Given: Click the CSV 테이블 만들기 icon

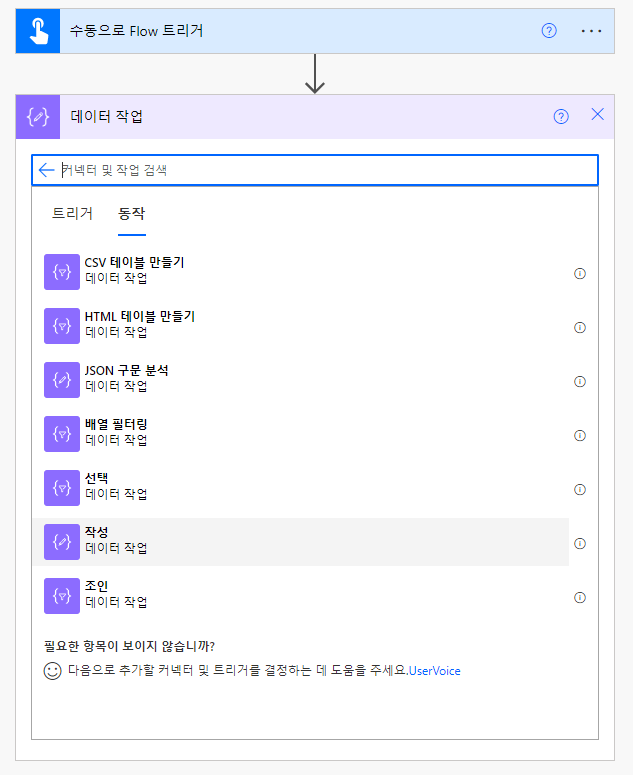Looking at the screenshot, I should 62,272.
